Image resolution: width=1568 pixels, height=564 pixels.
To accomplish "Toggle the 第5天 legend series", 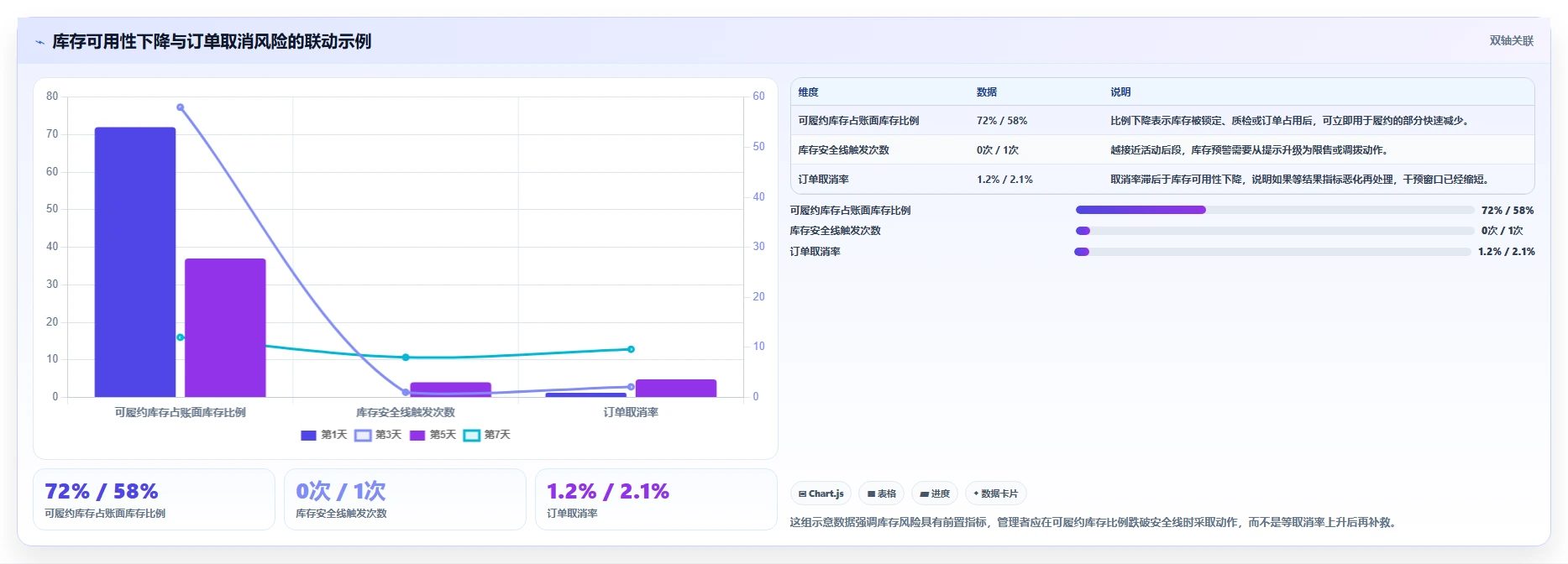I will tap(433, 435).
